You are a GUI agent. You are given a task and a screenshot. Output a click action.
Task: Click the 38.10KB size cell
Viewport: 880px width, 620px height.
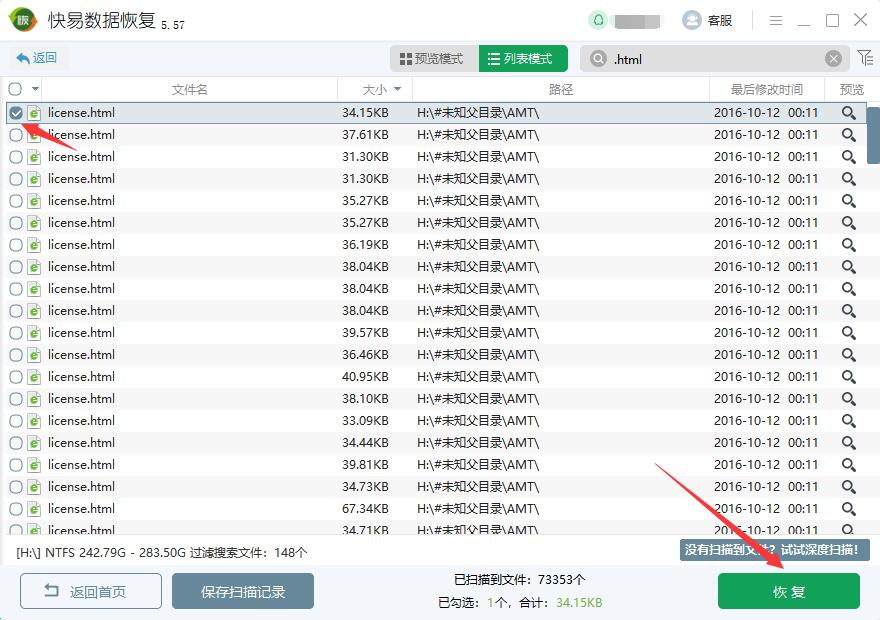(365, 398)
